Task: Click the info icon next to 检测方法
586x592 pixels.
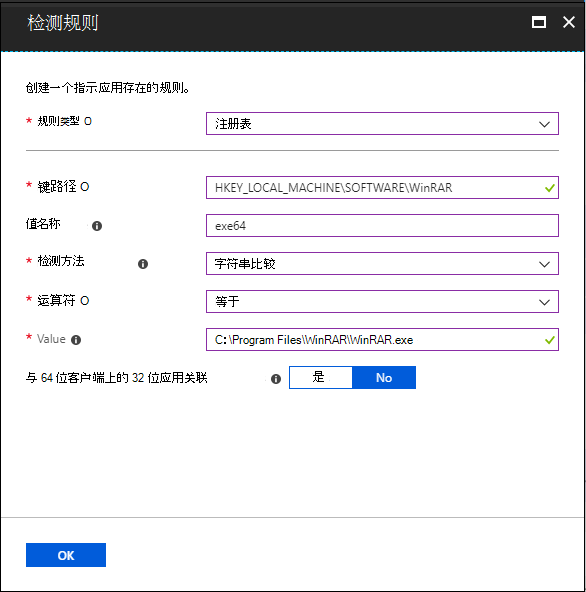Action: pyautogui.click(x=143, y=264)
